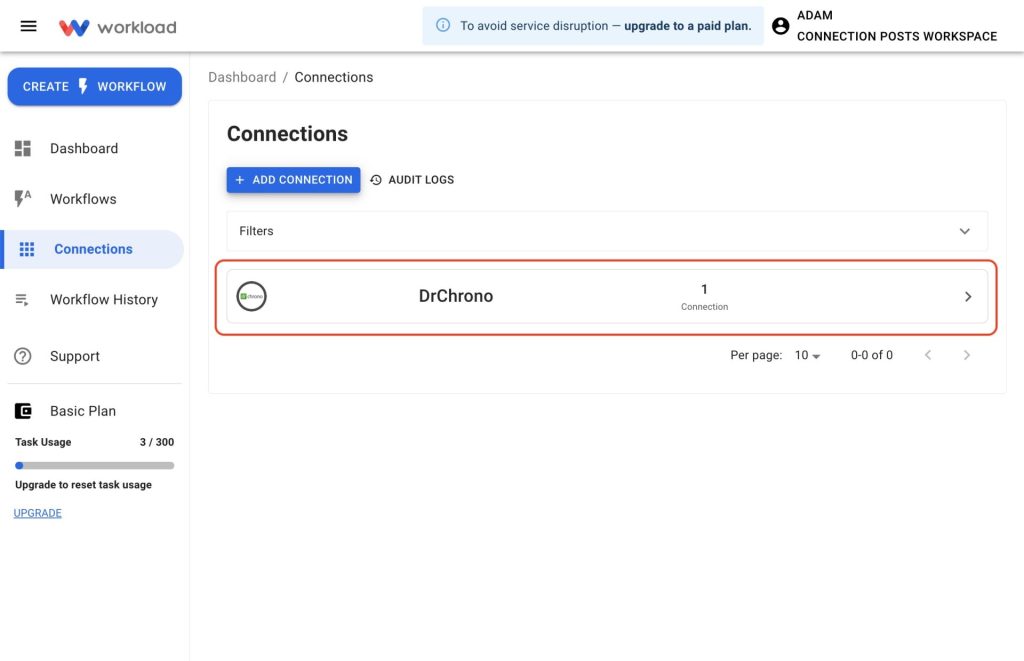The image size is (1024, 661).
Task: Open Workflow History in the sidebar
Action: pos(95,300)
